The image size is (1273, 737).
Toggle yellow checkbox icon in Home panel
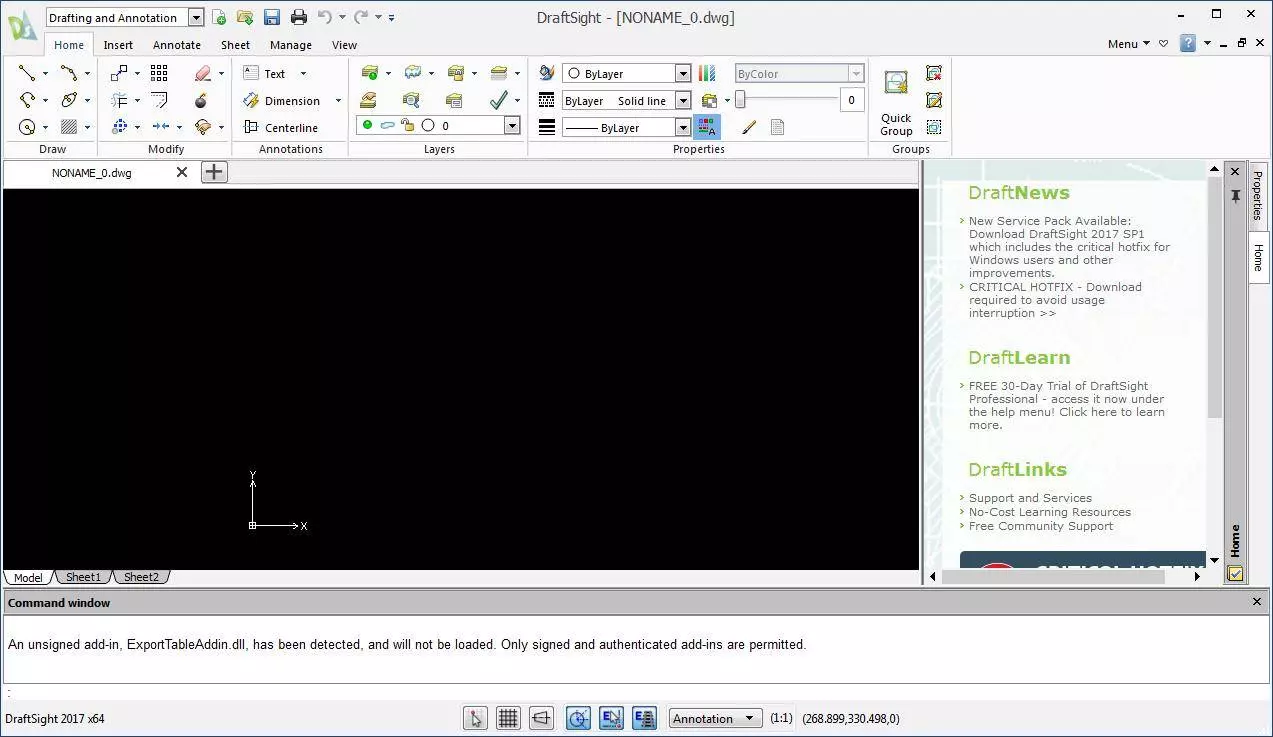(1235, 574)
